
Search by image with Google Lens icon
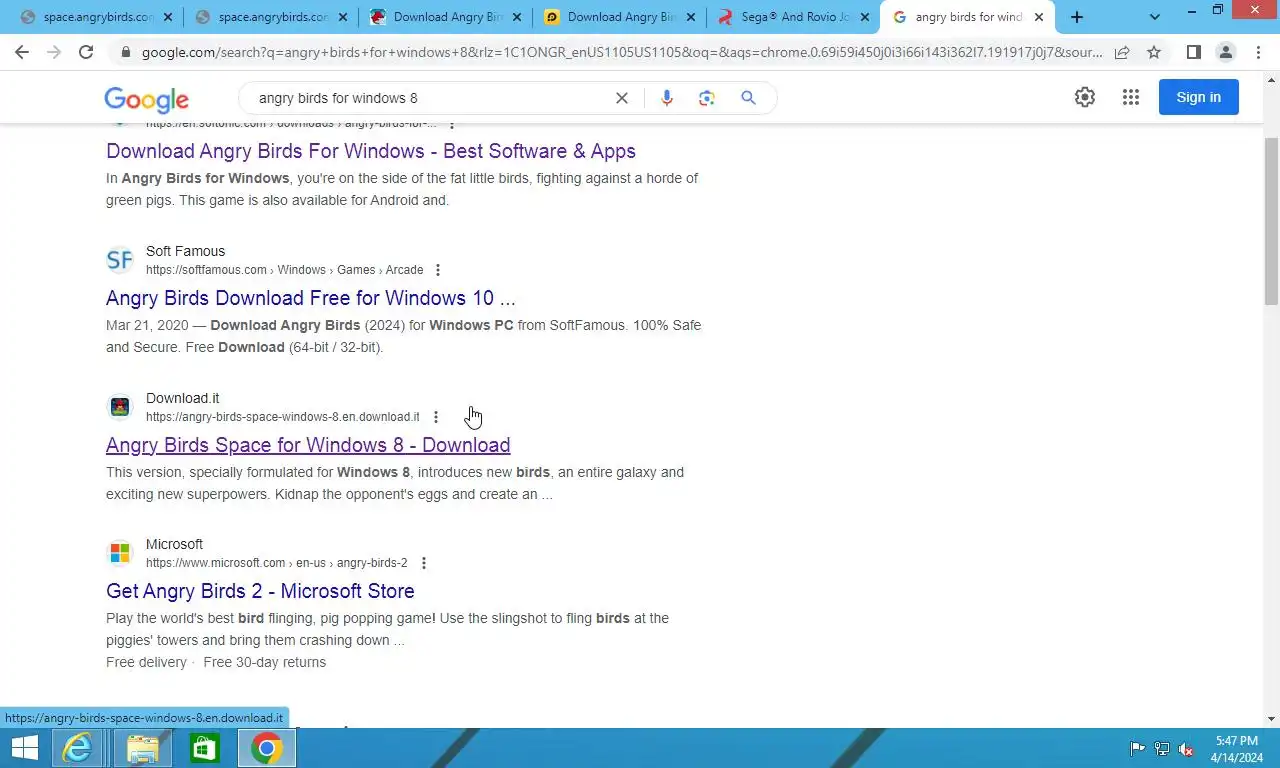[707, 98]
